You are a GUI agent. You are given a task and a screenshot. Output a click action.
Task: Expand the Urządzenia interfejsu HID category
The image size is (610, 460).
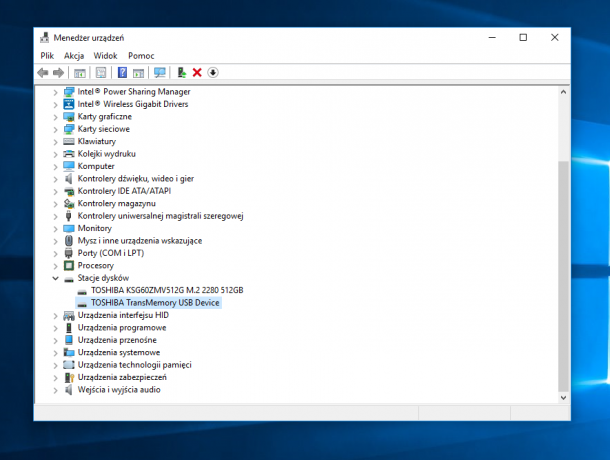click(x=55, y=316)
